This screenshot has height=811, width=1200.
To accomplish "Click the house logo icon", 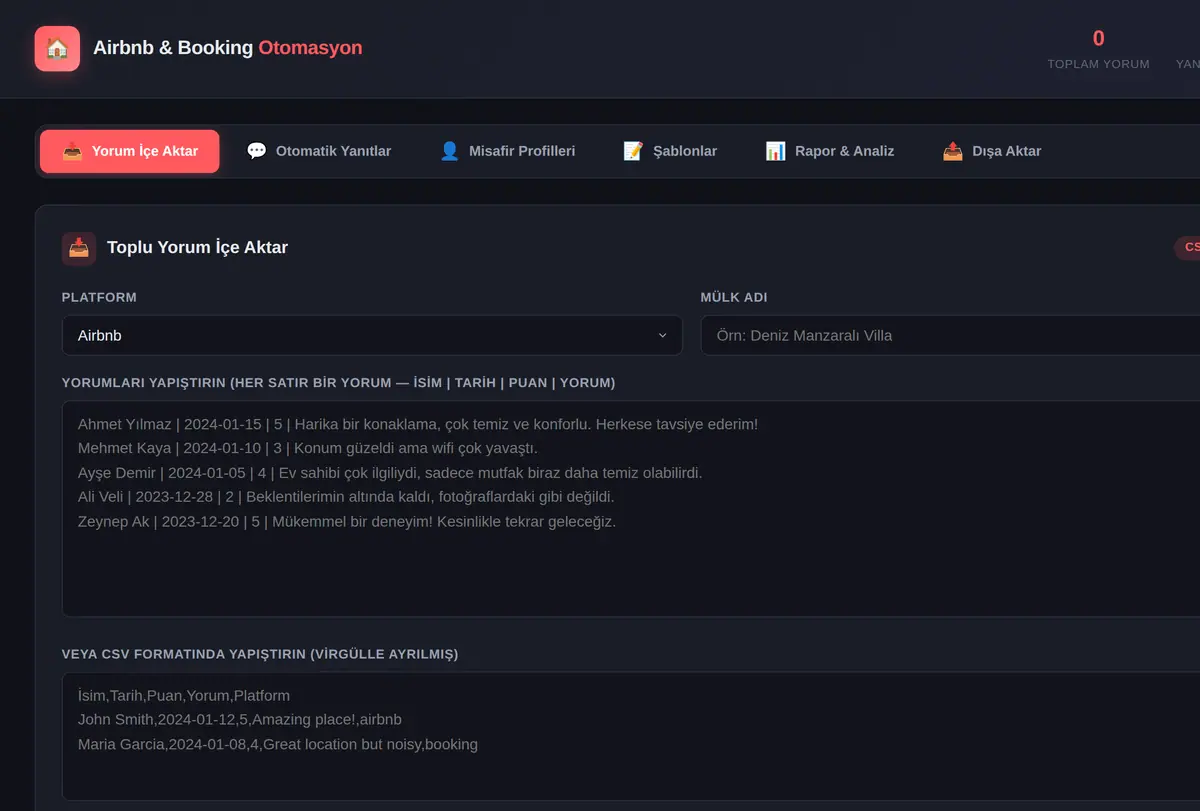I will pyautogui.click(x=57, y=48).
